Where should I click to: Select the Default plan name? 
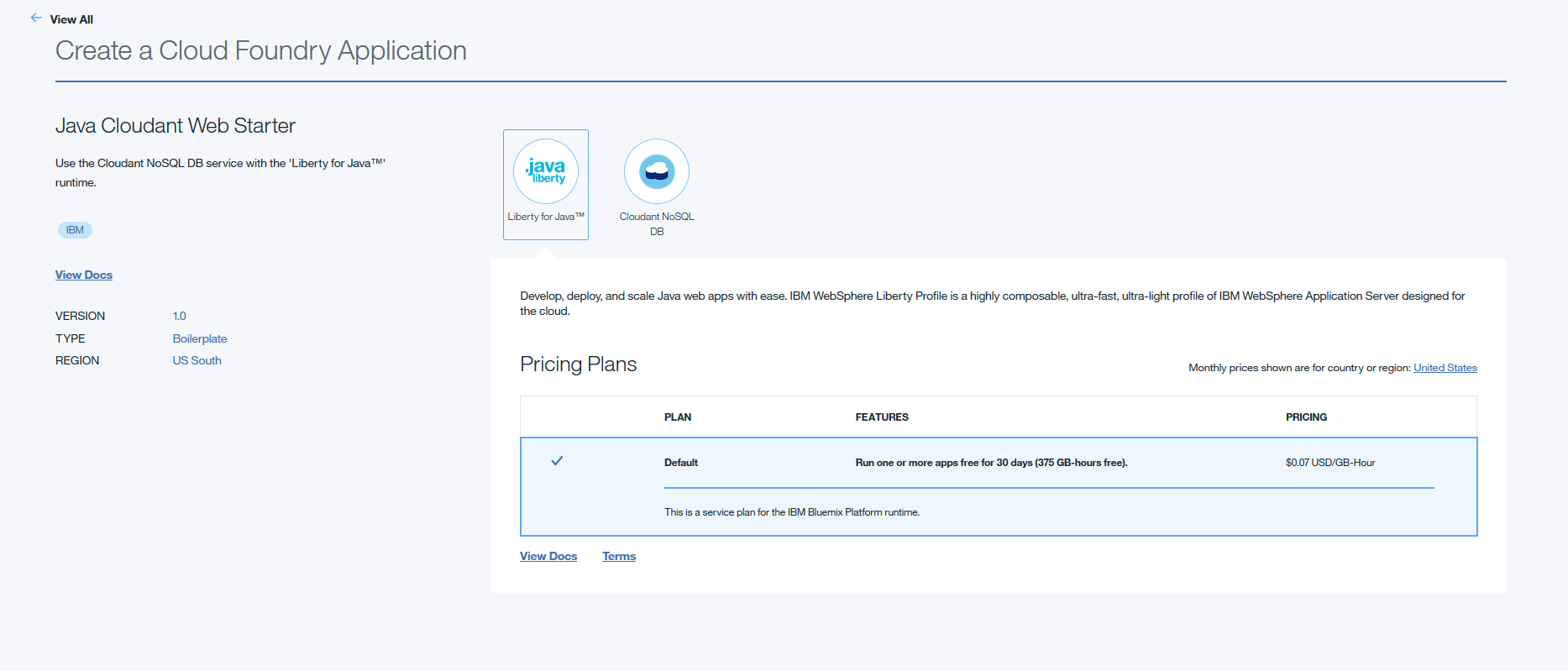tap(681, 463)
